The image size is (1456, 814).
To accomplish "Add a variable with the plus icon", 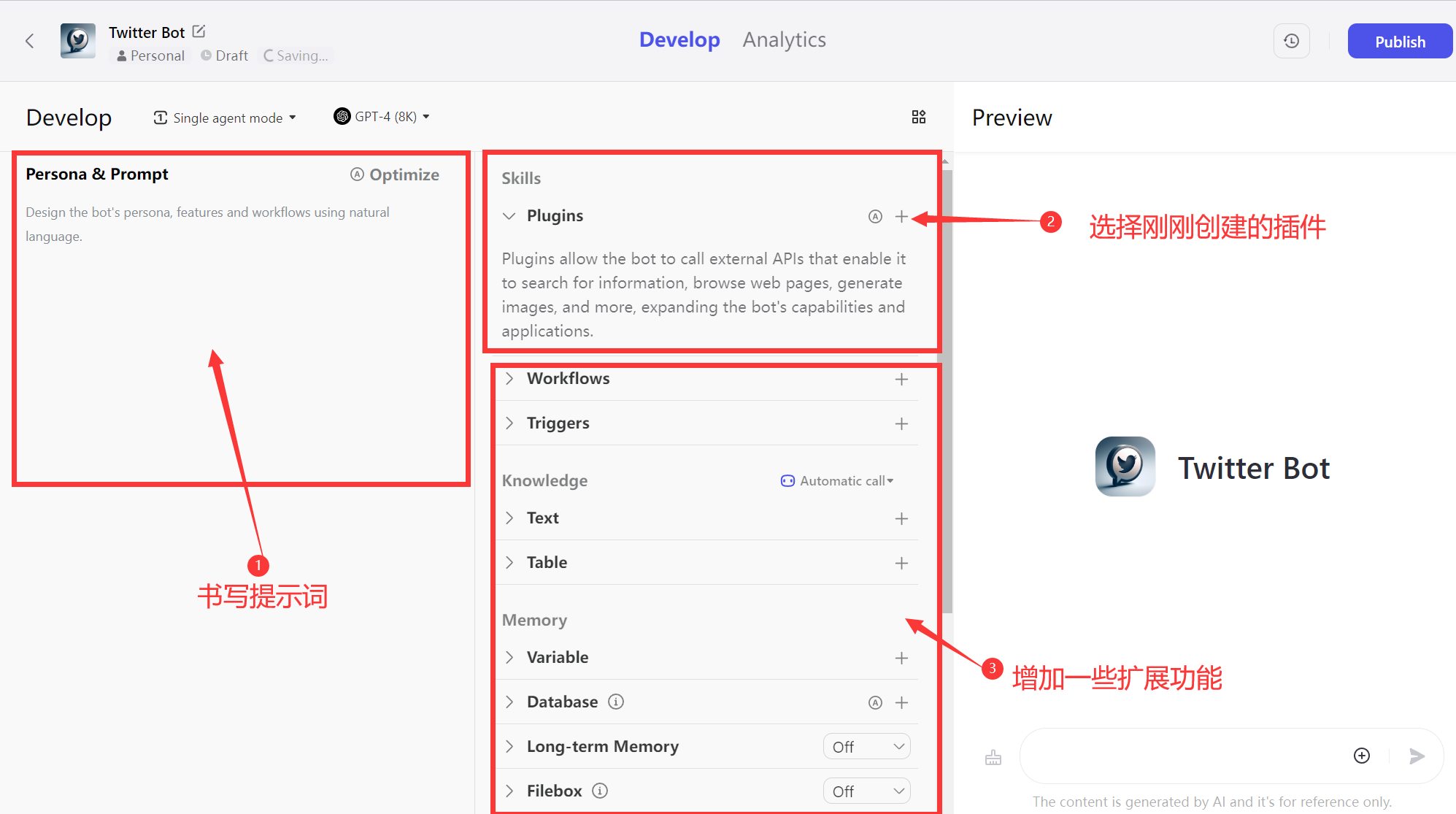I will coord(901,658).
